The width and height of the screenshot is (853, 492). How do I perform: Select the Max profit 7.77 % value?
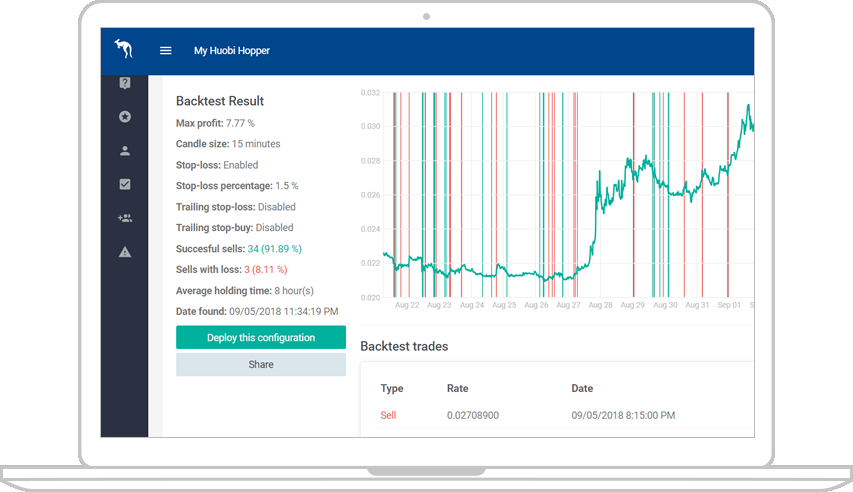(x=240, y=124)
